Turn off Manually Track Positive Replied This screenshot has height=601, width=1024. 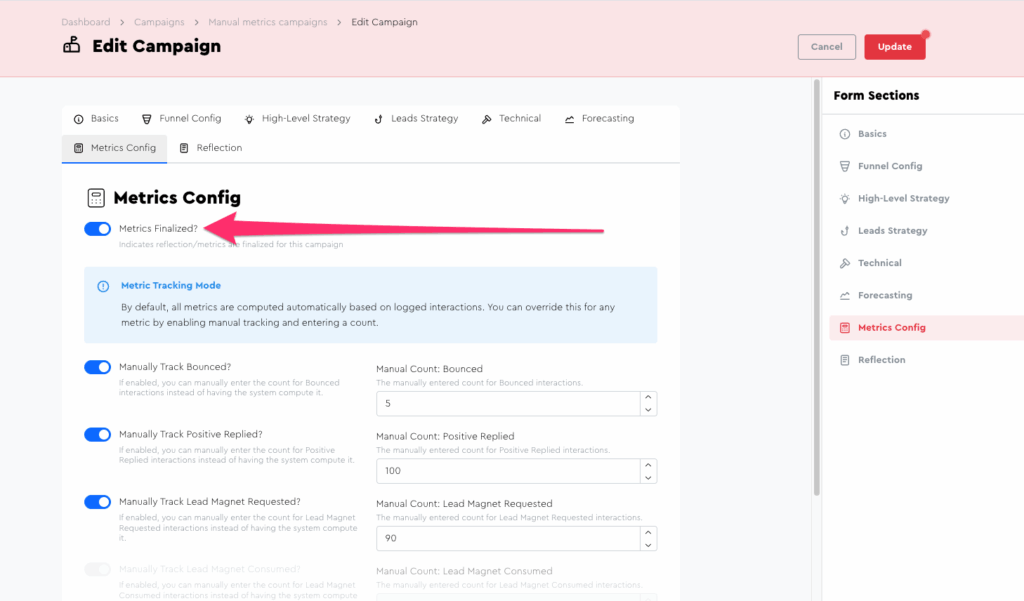tap(98, 435)
